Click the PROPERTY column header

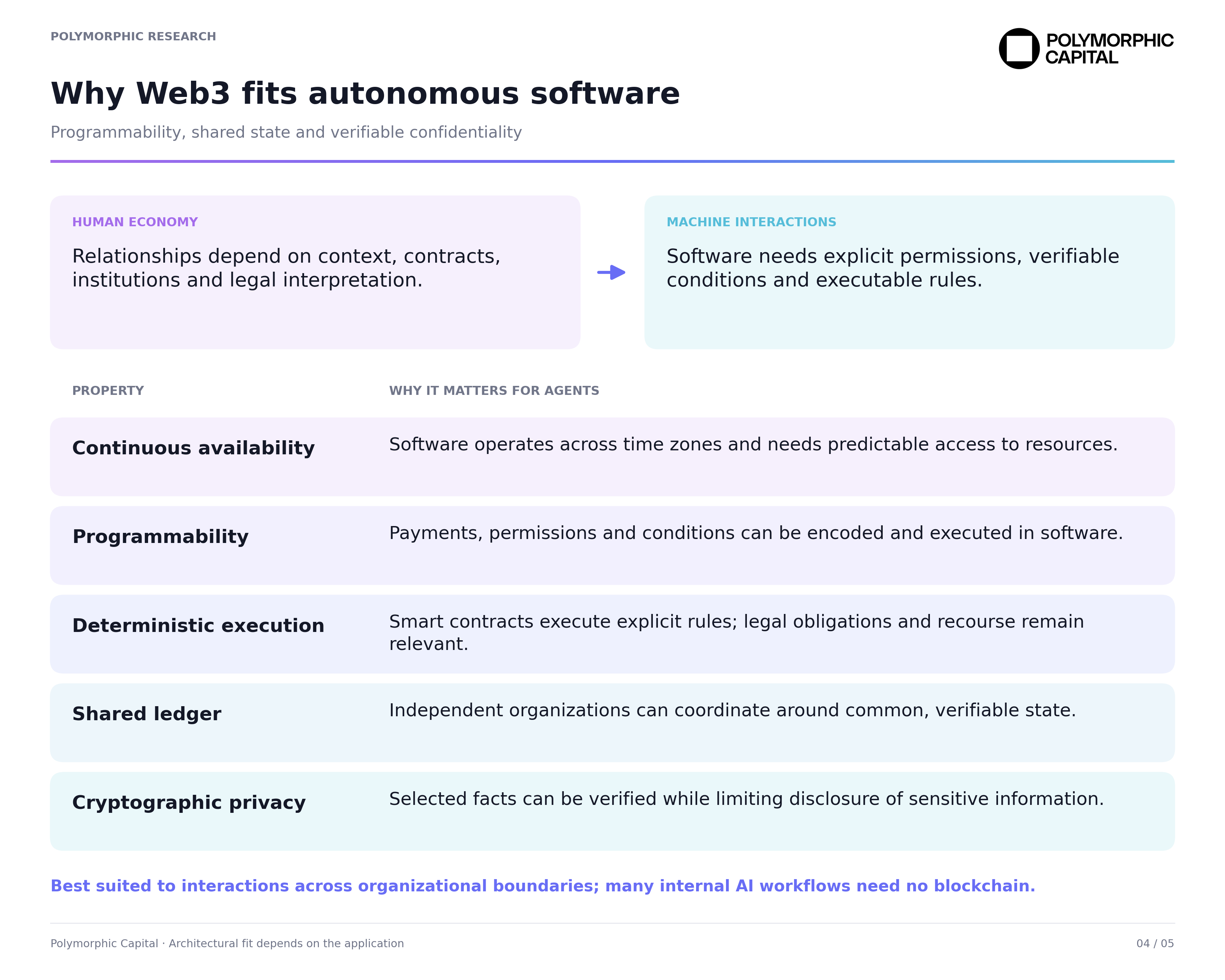pyautogui.click(x=108, y=391)
